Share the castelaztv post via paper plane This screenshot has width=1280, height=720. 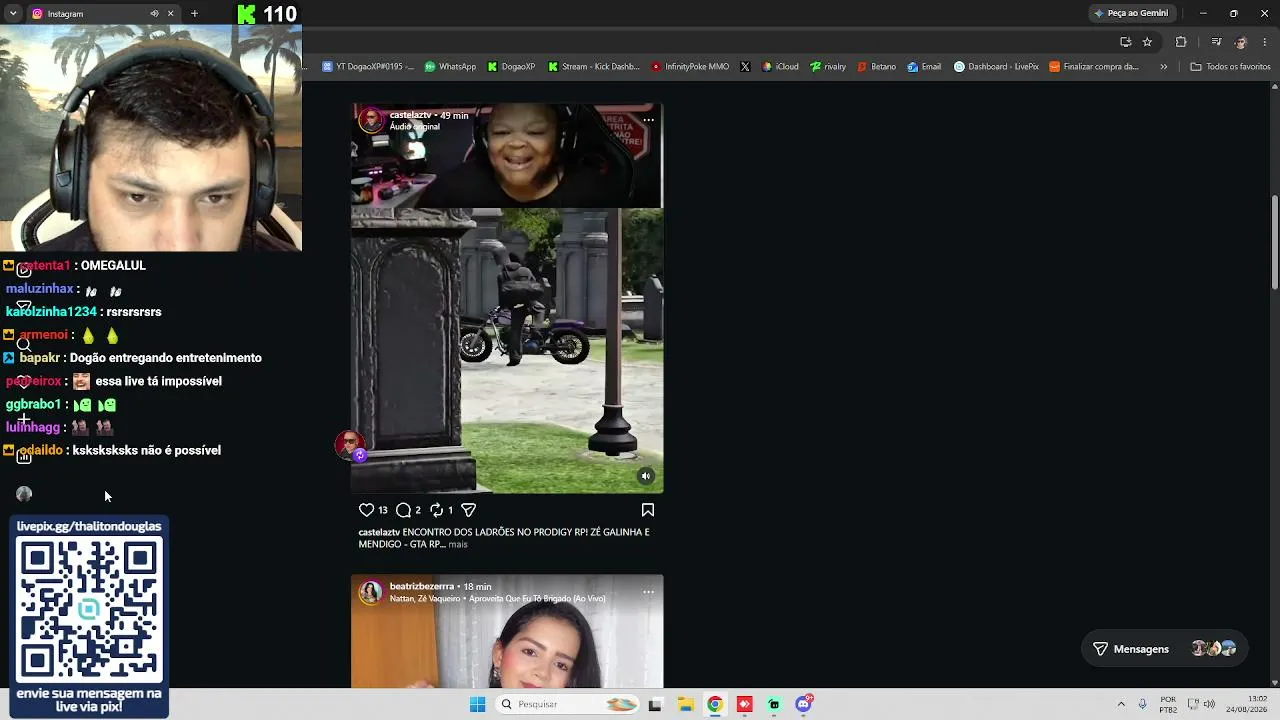point(468,510)
